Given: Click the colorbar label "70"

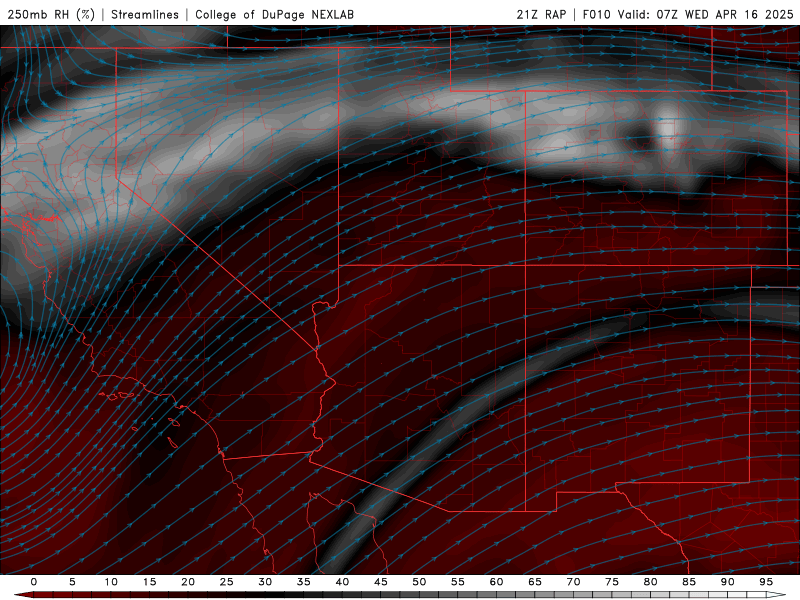Looking at the screenshot, I should (x=573, y=582).
